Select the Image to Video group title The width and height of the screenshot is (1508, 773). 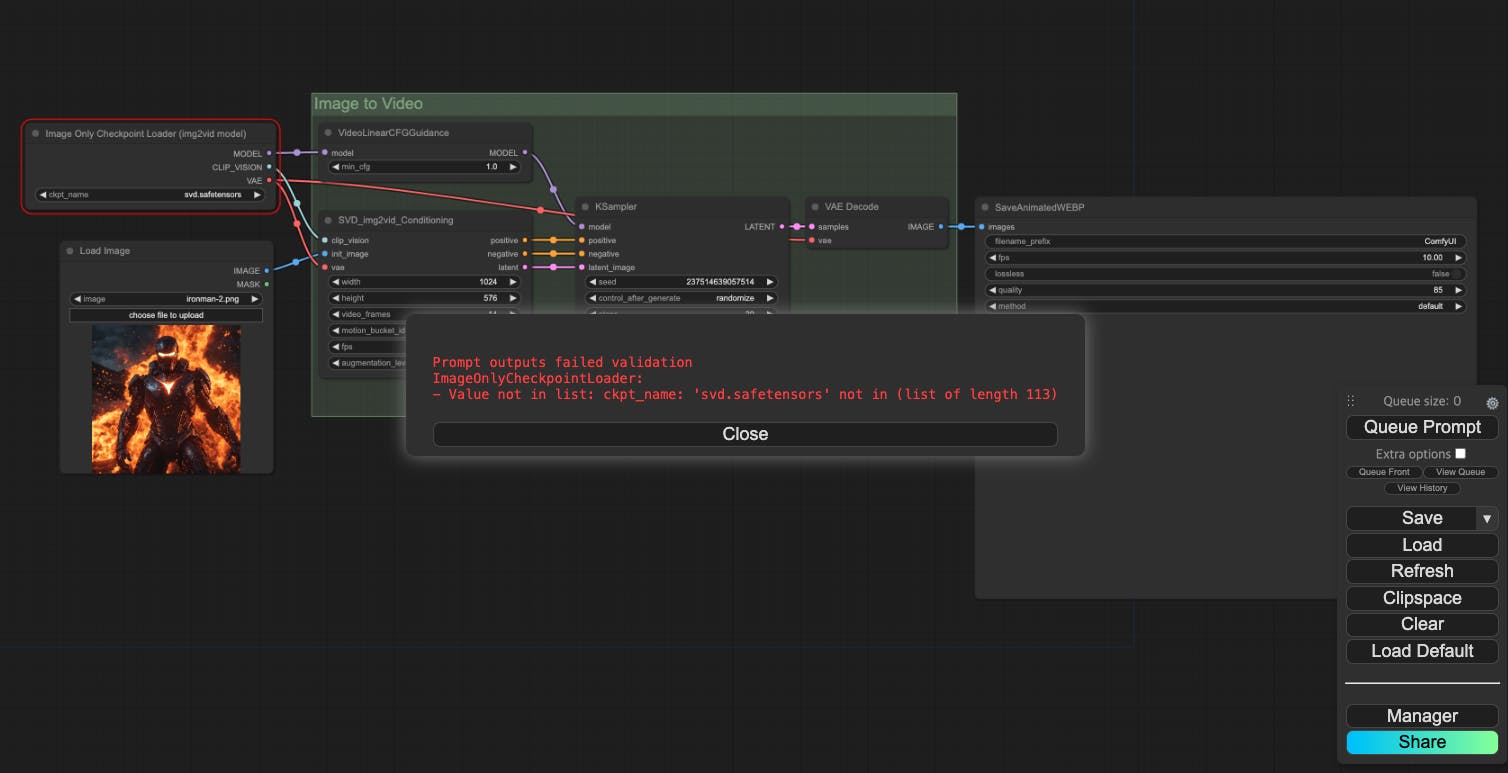coord(368,104)
